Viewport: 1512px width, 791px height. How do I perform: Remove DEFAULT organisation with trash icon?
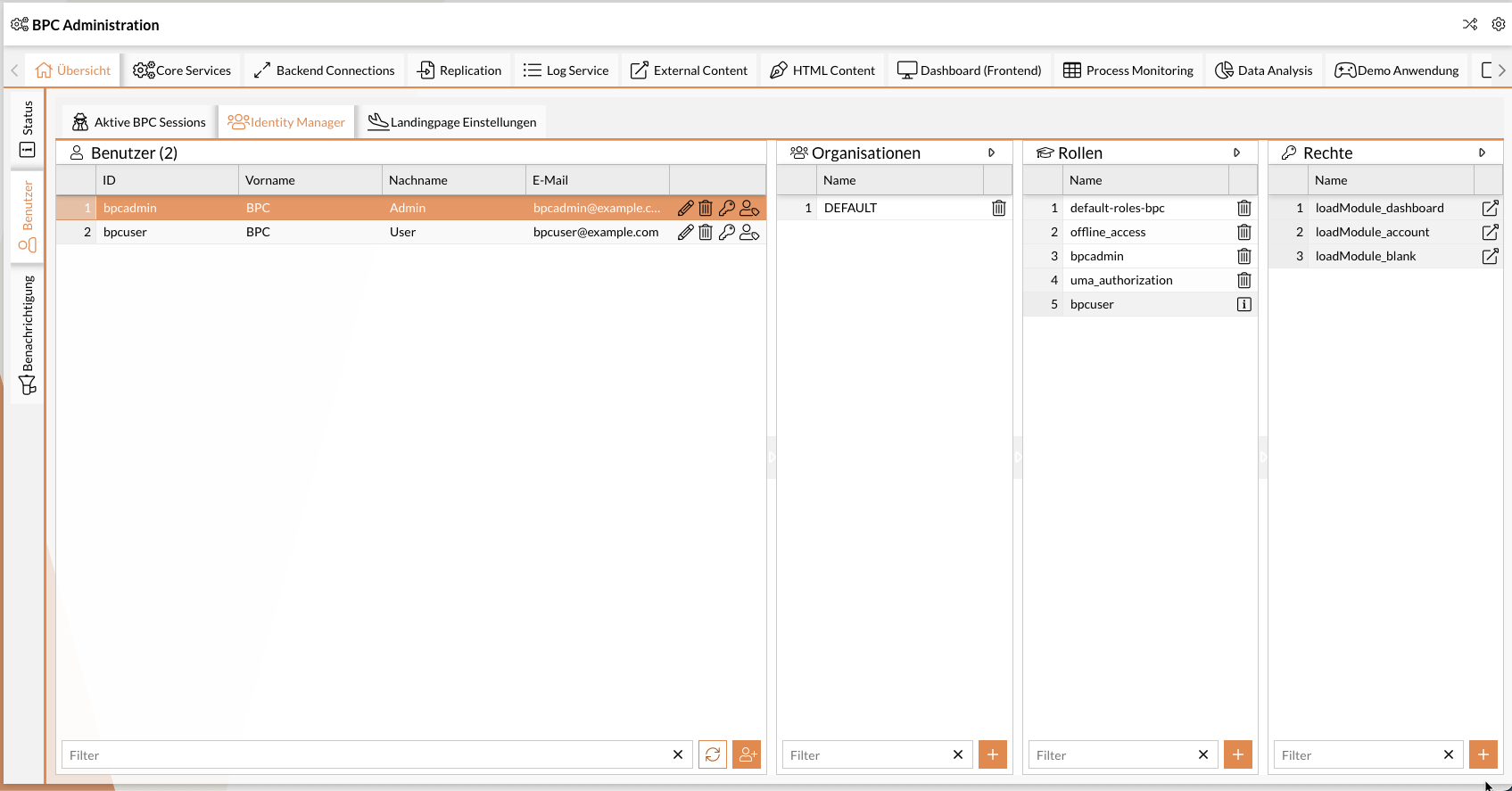pos(999,208)
